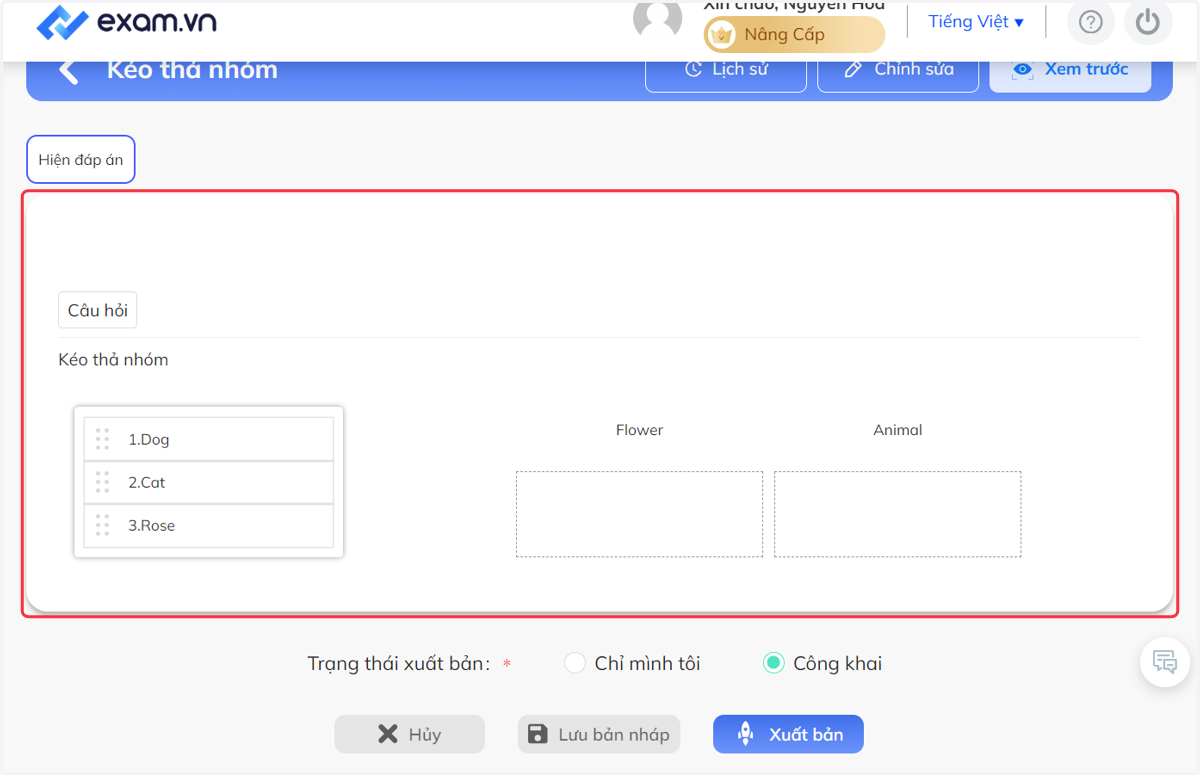Click the Animal group heading

click(898, 430)
